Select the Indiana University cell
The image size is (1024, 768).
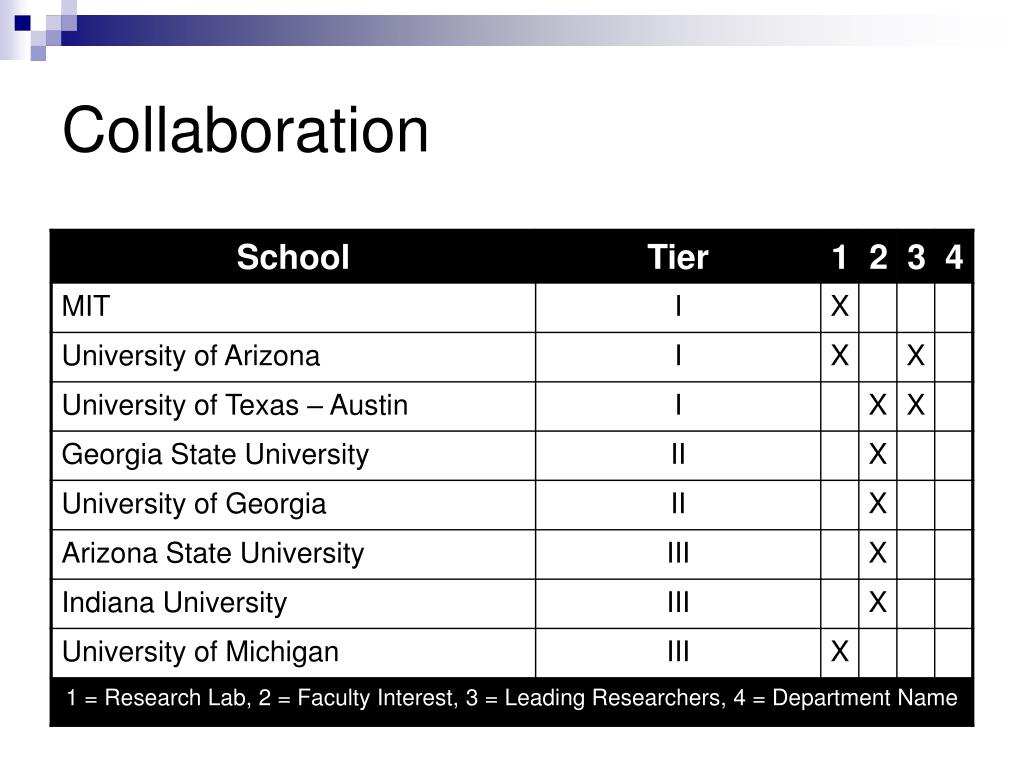coord(294,603)
